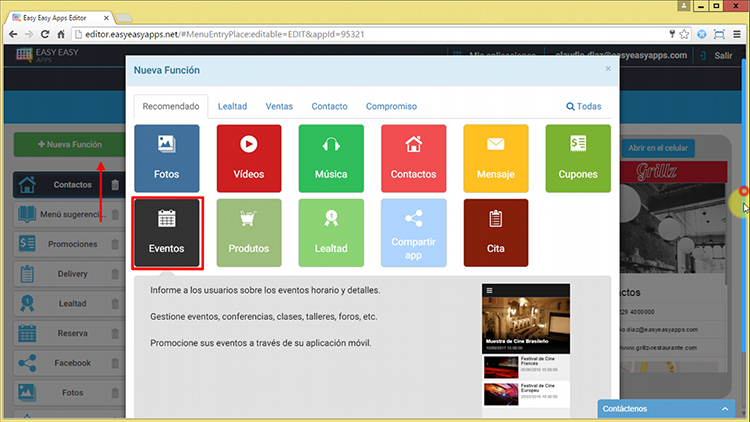
Task: Click the Eventos calendar tile
Action: point(167,233)
